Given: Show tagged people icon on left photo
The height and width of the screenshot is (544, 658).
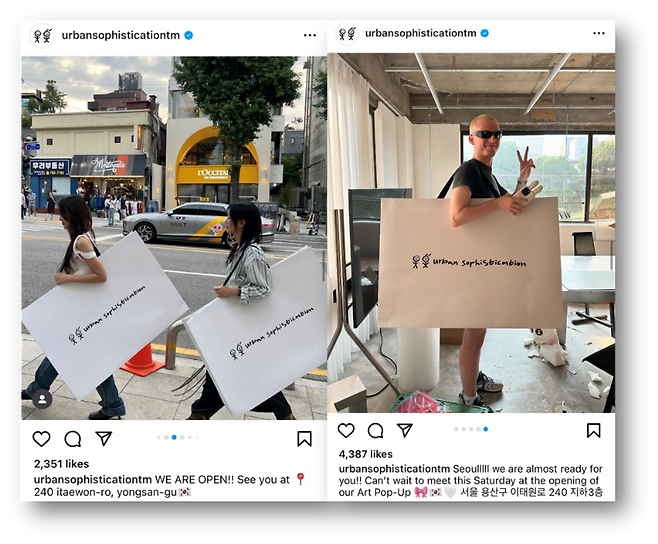Looking at the screenshot, I should coord(42,399).
